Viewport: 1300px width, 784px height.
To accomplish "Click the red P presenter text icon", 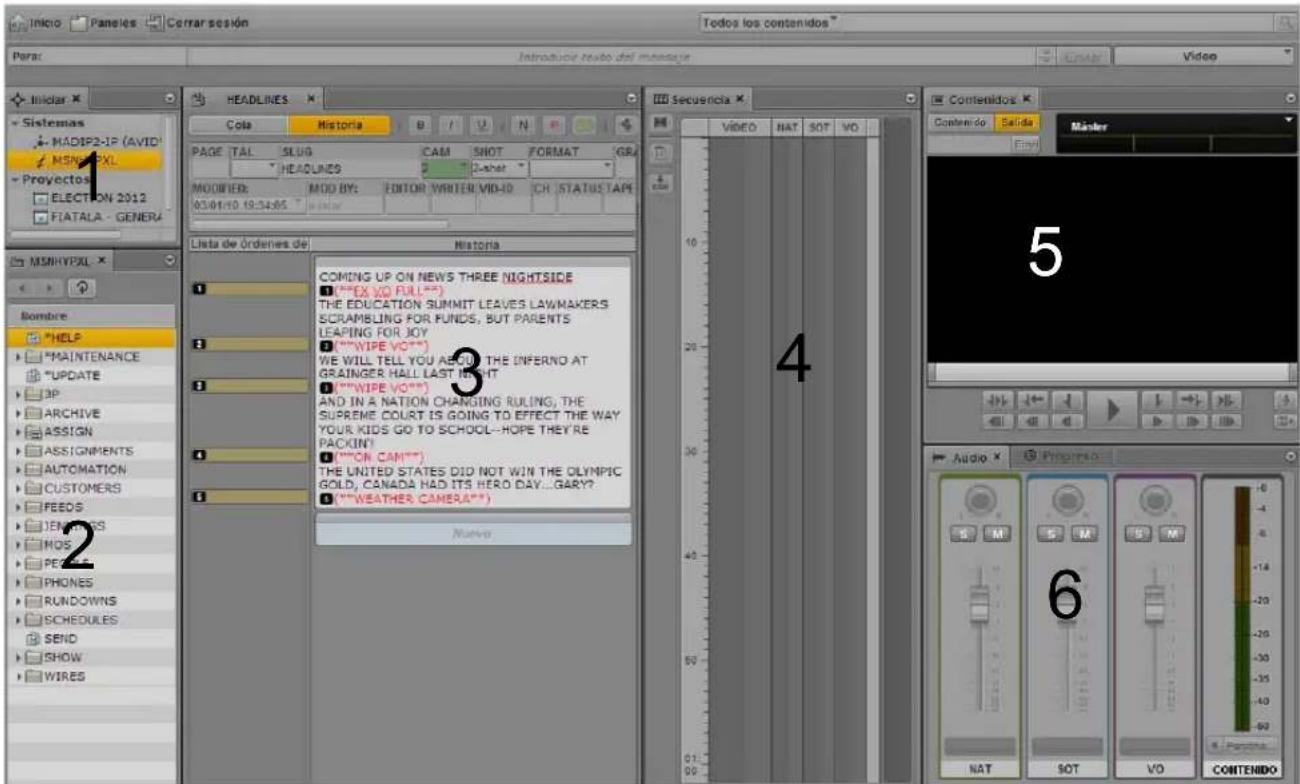I will click(553, 126).
